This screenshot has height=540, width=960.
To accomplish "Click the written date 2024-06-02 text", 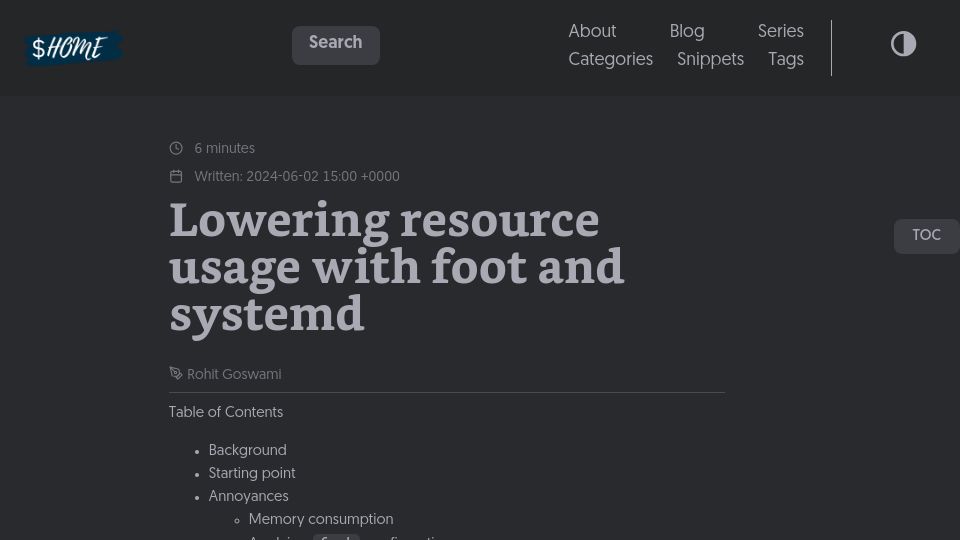I will [297, 176].
